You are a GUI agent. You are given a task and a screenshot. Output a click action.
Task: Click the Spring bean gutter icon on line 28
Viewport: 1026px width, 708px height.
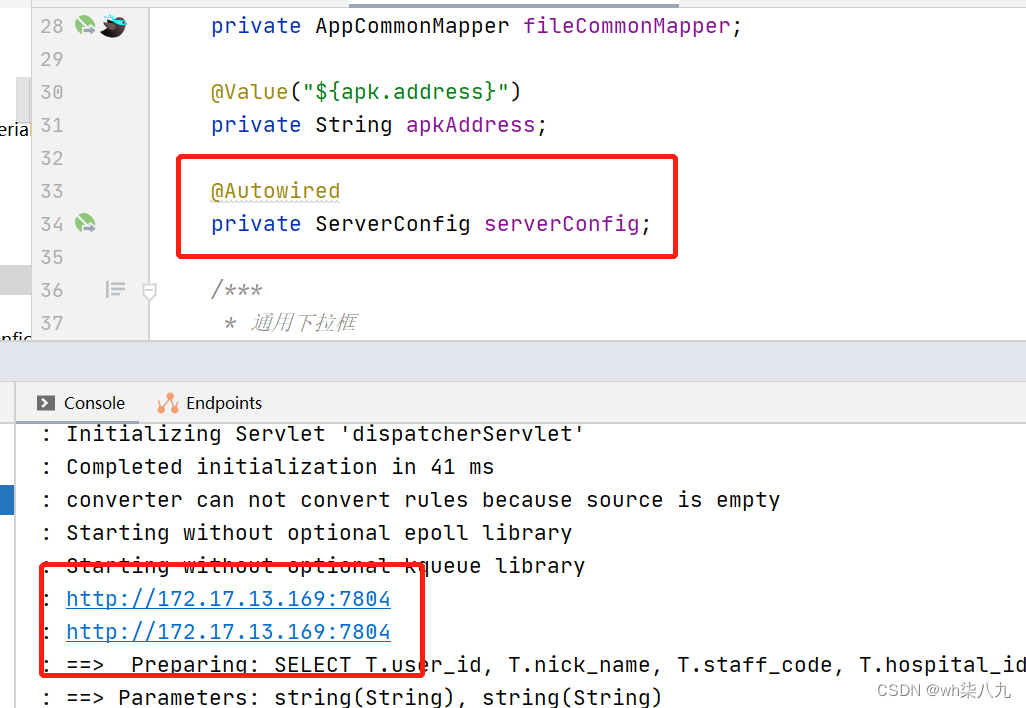(84, 26)
